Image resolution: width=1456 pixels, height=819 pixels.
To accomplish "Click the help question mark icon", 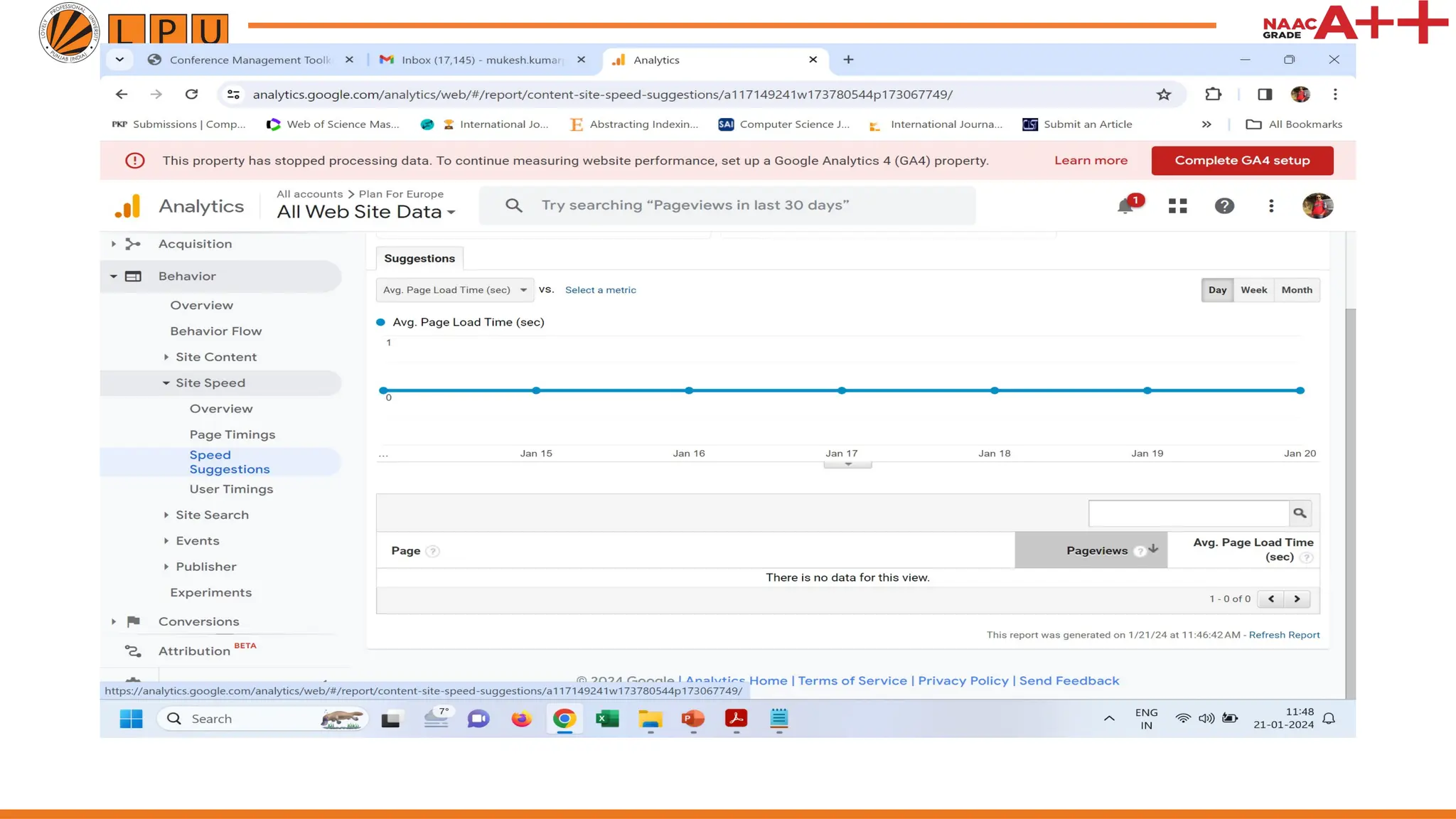I will (1224, 206).
